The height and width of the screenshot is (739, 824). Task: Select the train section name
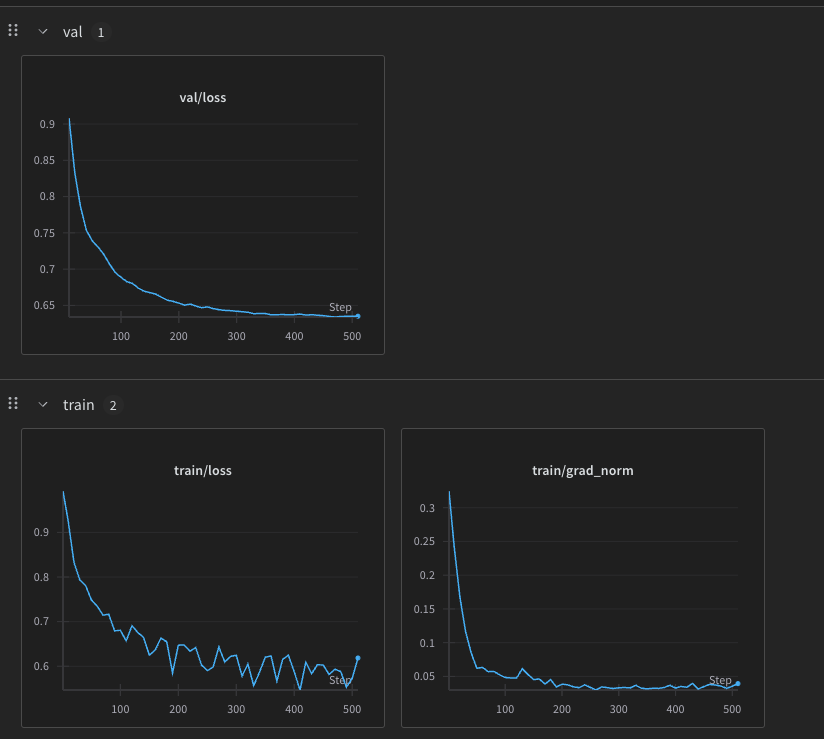pyautogui.click(x=78, y=405)
